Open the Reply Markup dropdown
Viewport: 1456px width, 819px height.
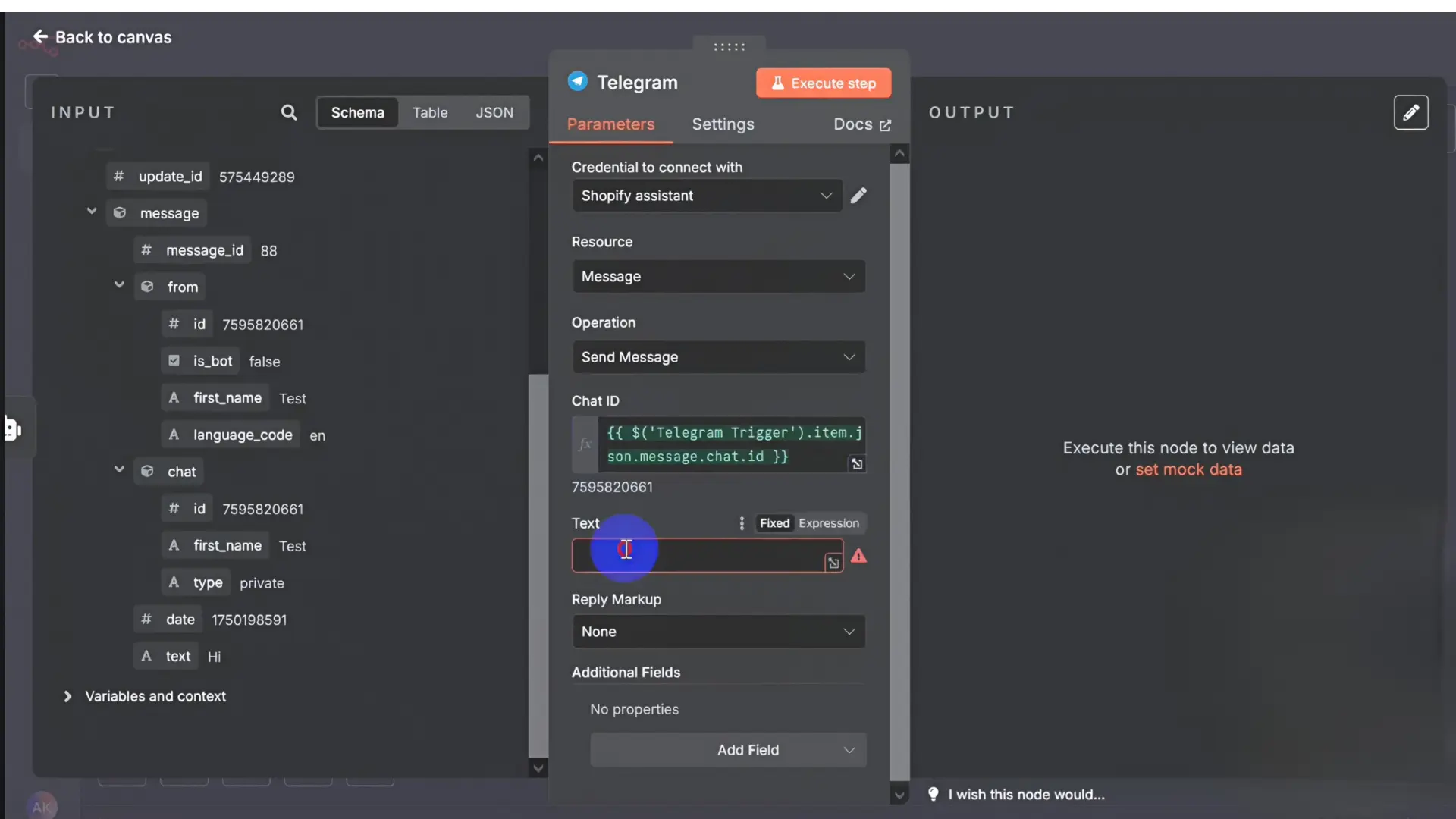click(718, 632)
